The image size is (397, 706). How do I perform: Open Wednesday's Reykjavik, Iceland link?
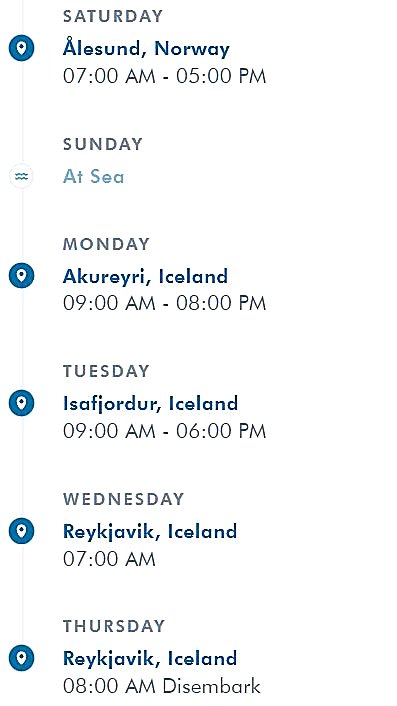pos(150,532)
